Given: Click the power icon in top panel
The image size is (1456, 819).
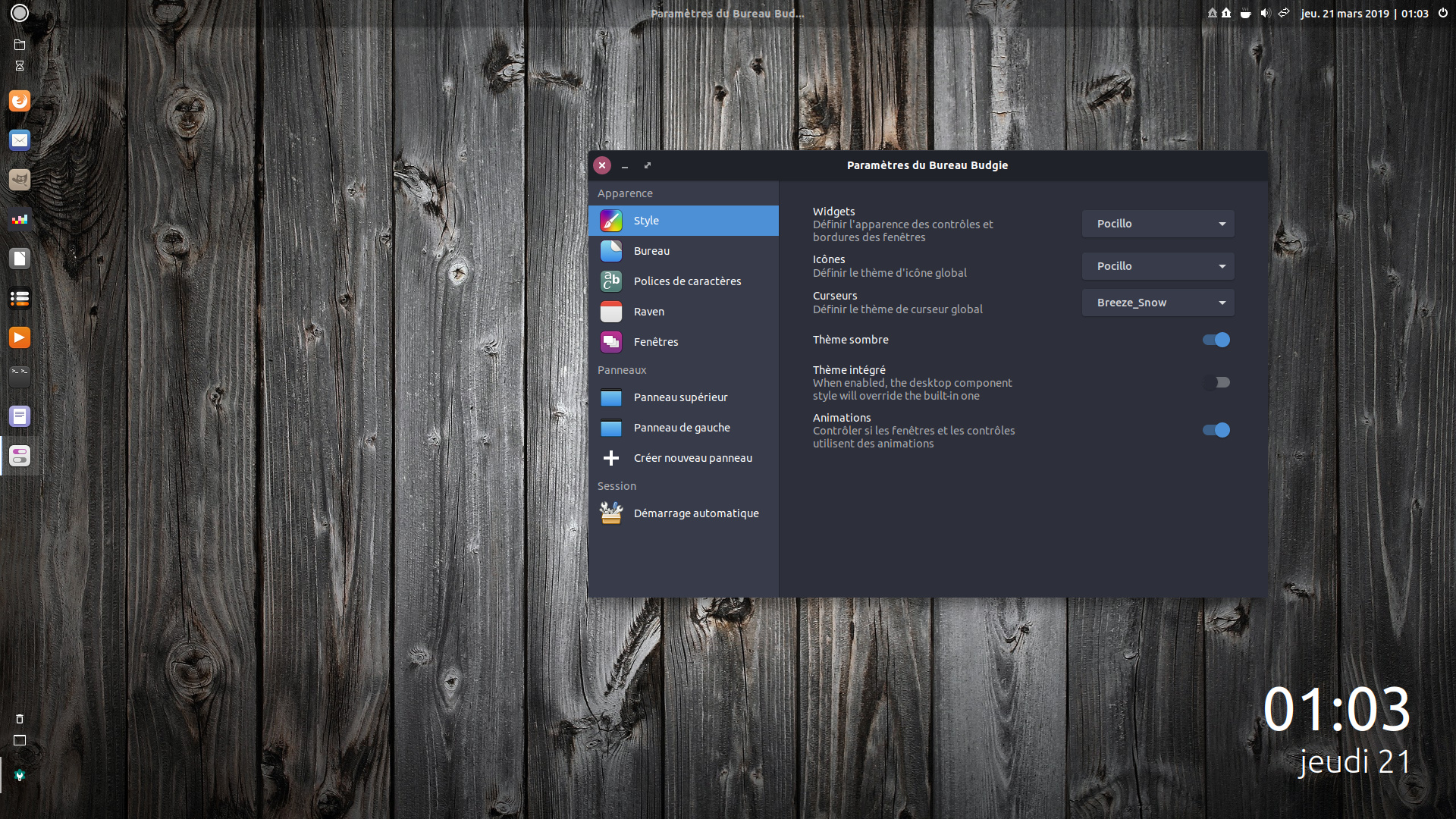Looking at the screenshot, I should click(x=1443, y=13).
